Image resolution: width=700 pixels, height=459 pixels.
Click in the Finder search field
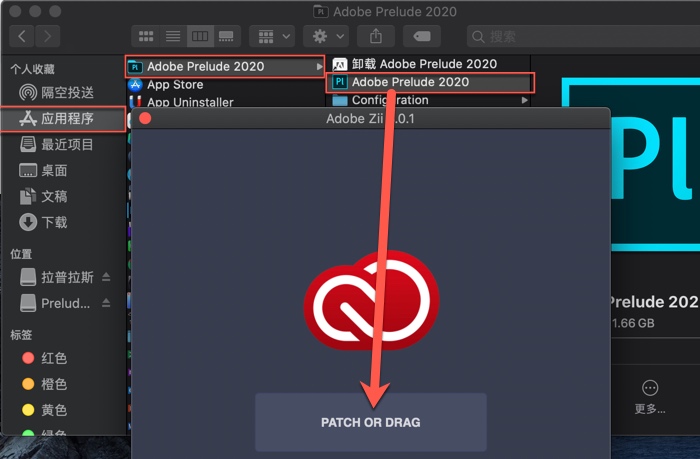pyautogui.click(x=580, y=36)
